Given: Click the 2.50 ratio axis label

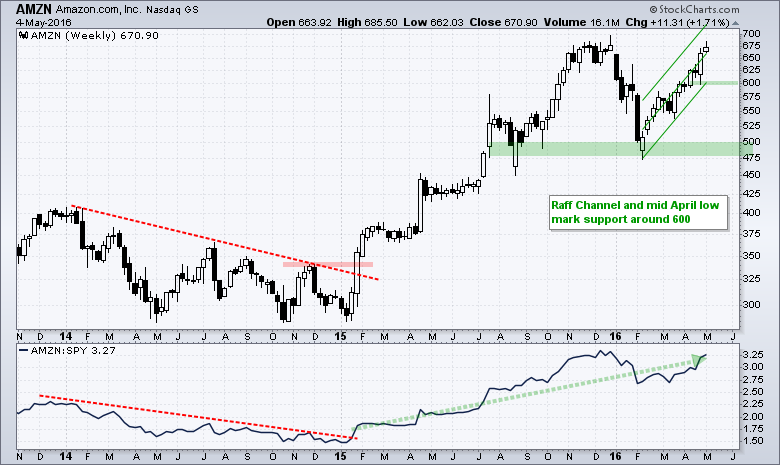Looking at the screenshot, I should (753, 392).
